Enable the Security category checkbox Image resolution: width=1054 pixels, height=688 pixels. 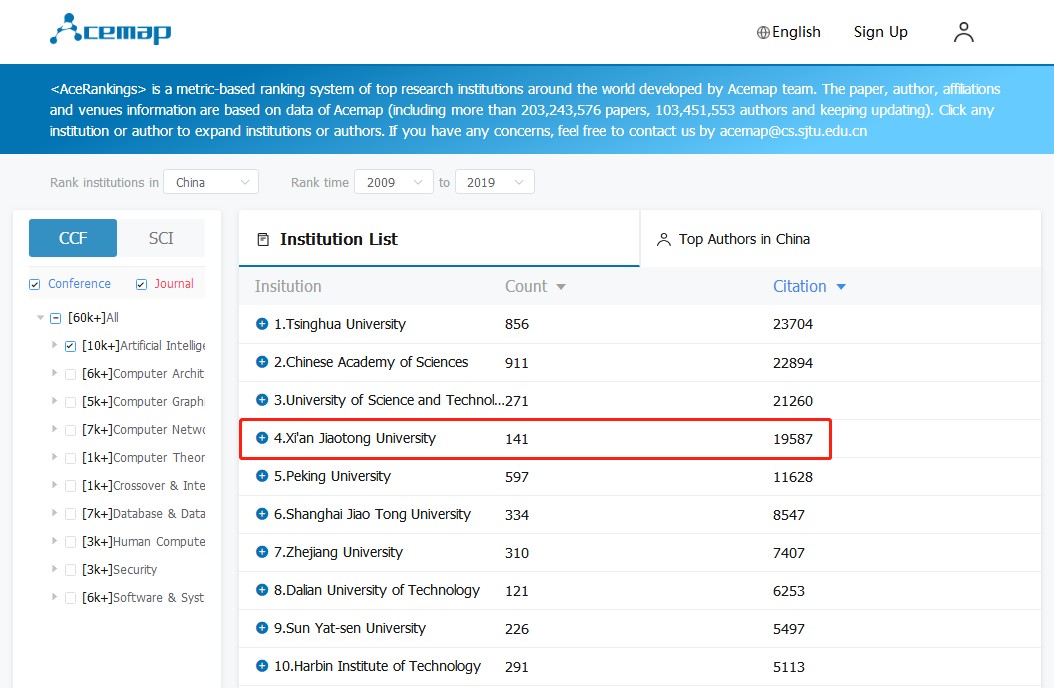(70, 570)
